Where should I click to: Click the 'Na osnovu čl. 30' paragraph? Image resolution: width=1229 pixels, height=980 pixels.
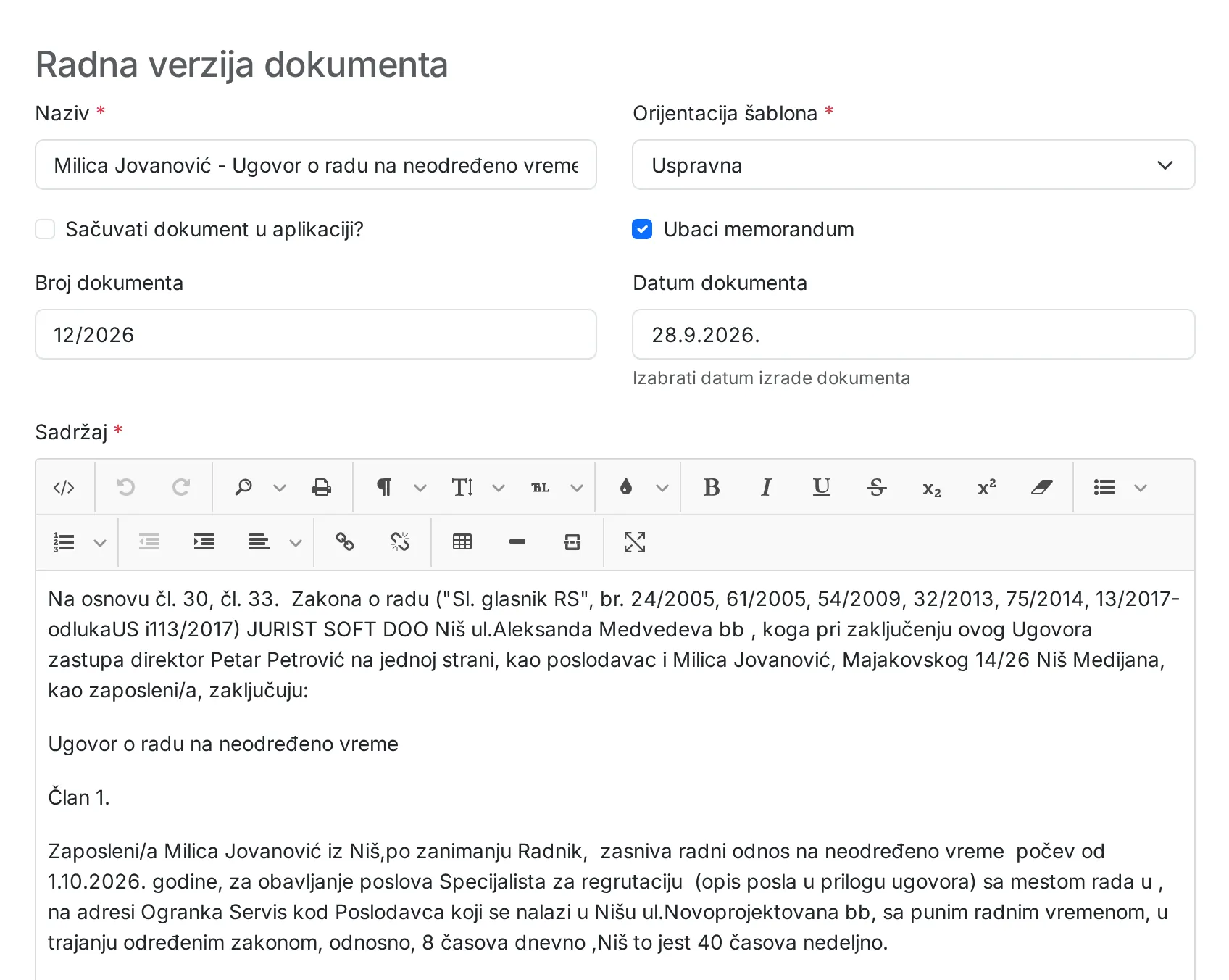(x=613, y=644)
